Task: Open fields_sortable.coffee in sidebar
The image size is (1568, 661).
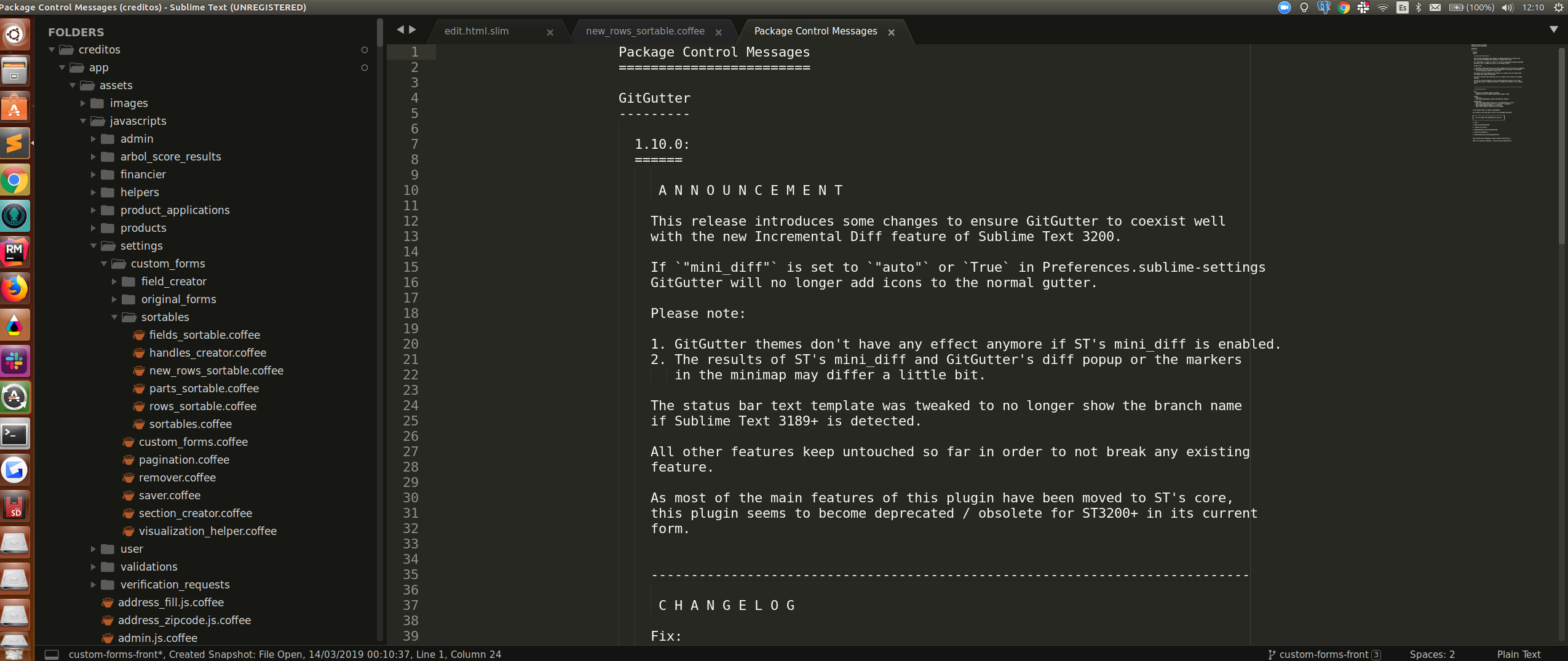Action: [205, 335]
